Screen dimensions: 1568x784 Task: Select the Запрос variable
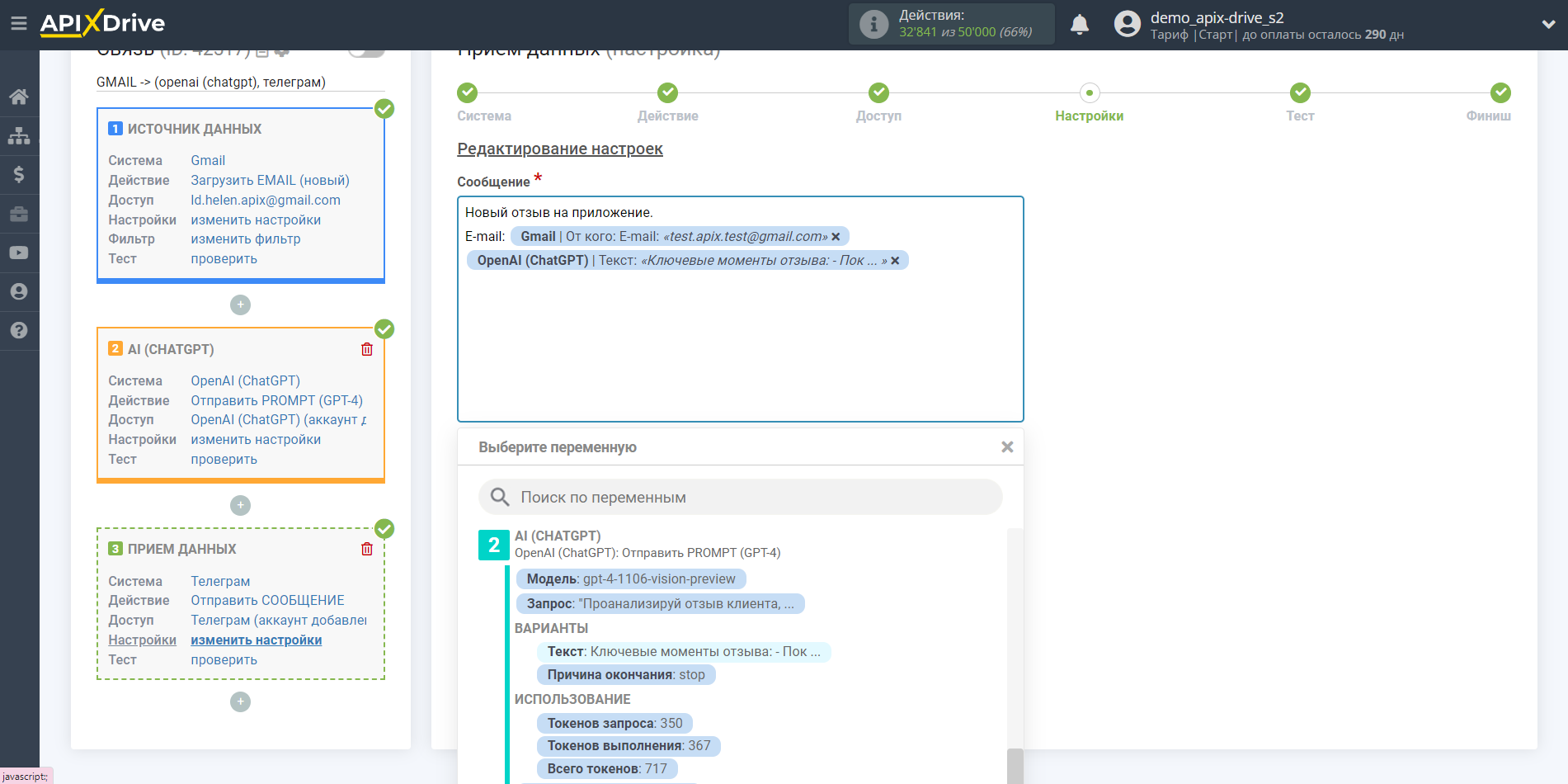point(660,604)
